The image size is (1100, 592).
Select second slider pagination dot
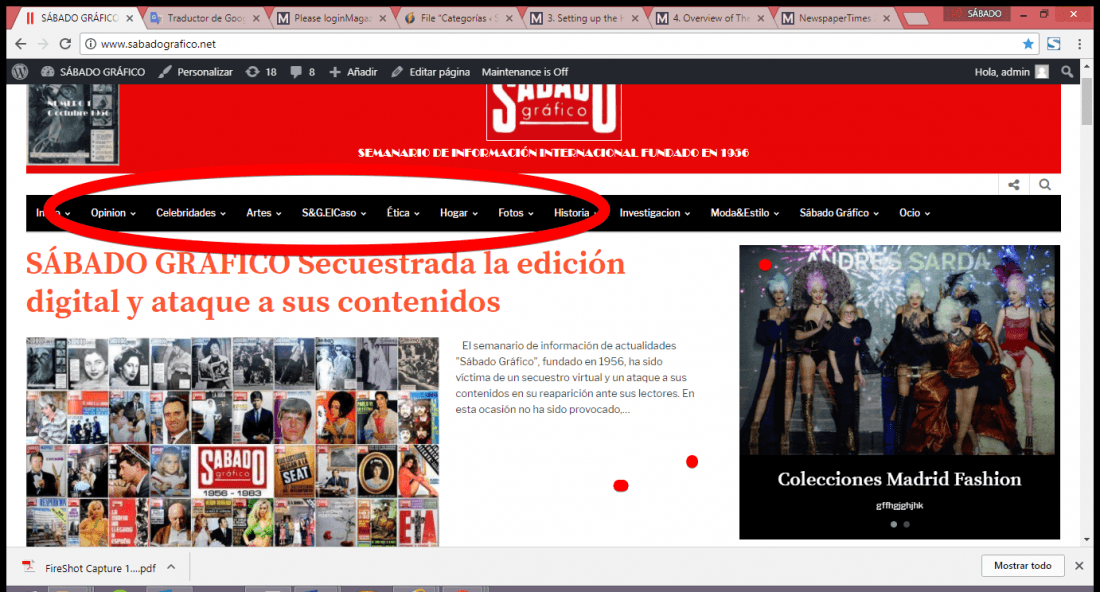[x=906, y=524]
